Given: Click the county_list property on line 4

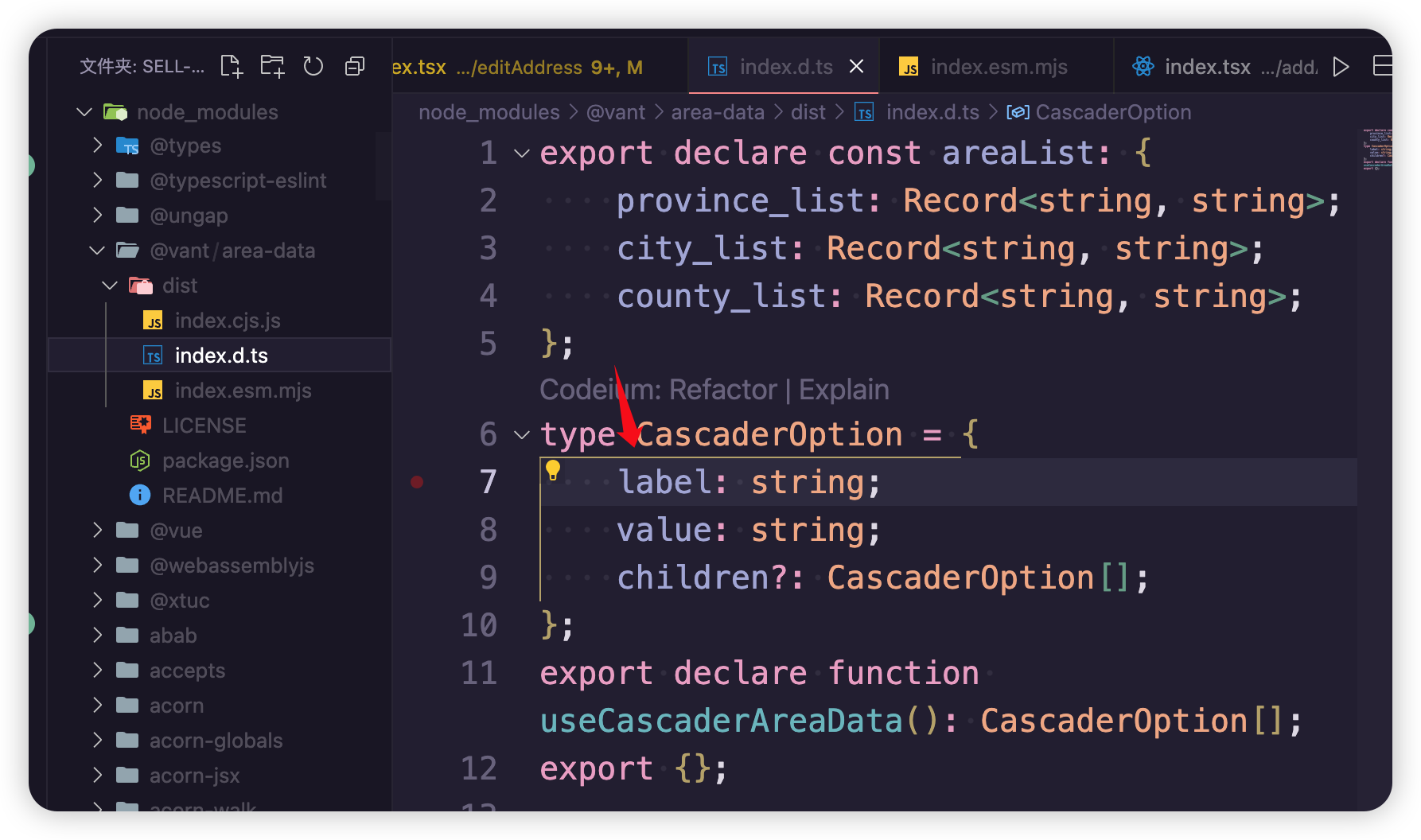Looking at the screenshot, I should [722, 297].
